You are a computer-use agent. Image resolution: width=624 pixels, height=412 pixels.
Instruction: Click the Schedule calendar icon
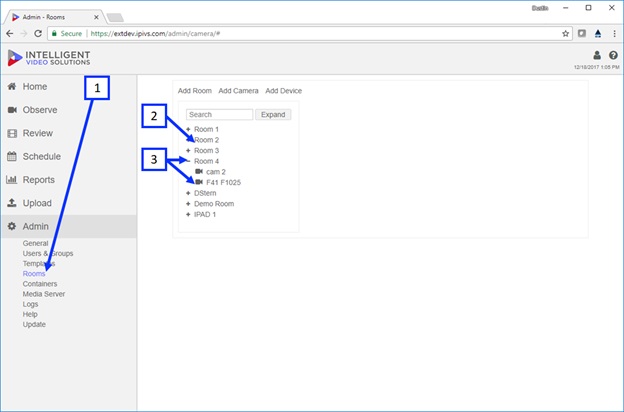click(x=12, y=156)
